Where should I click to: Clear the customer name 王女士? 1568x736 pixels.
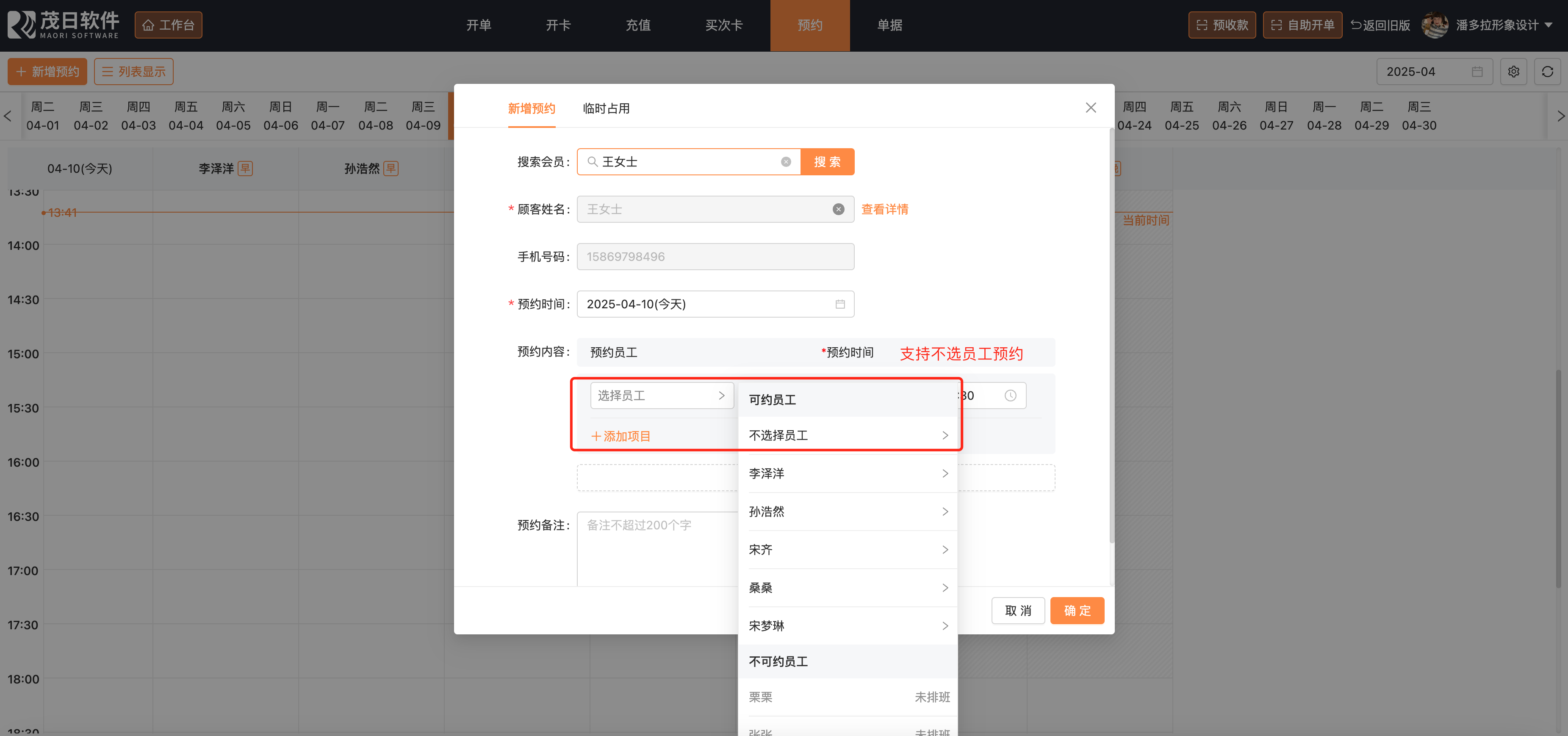click(x=838, y=210)
